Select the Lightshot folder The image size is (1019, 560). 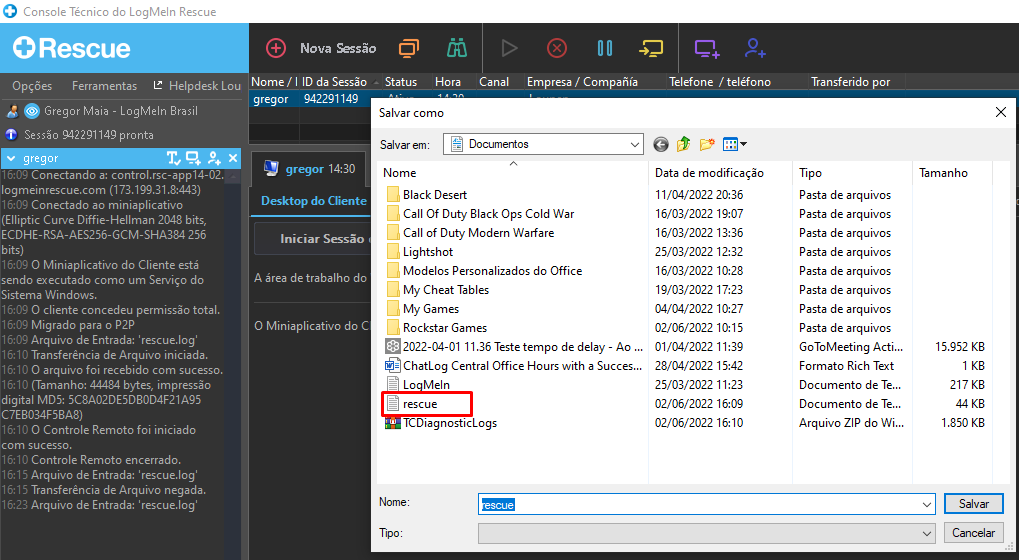tap(428, 252)
